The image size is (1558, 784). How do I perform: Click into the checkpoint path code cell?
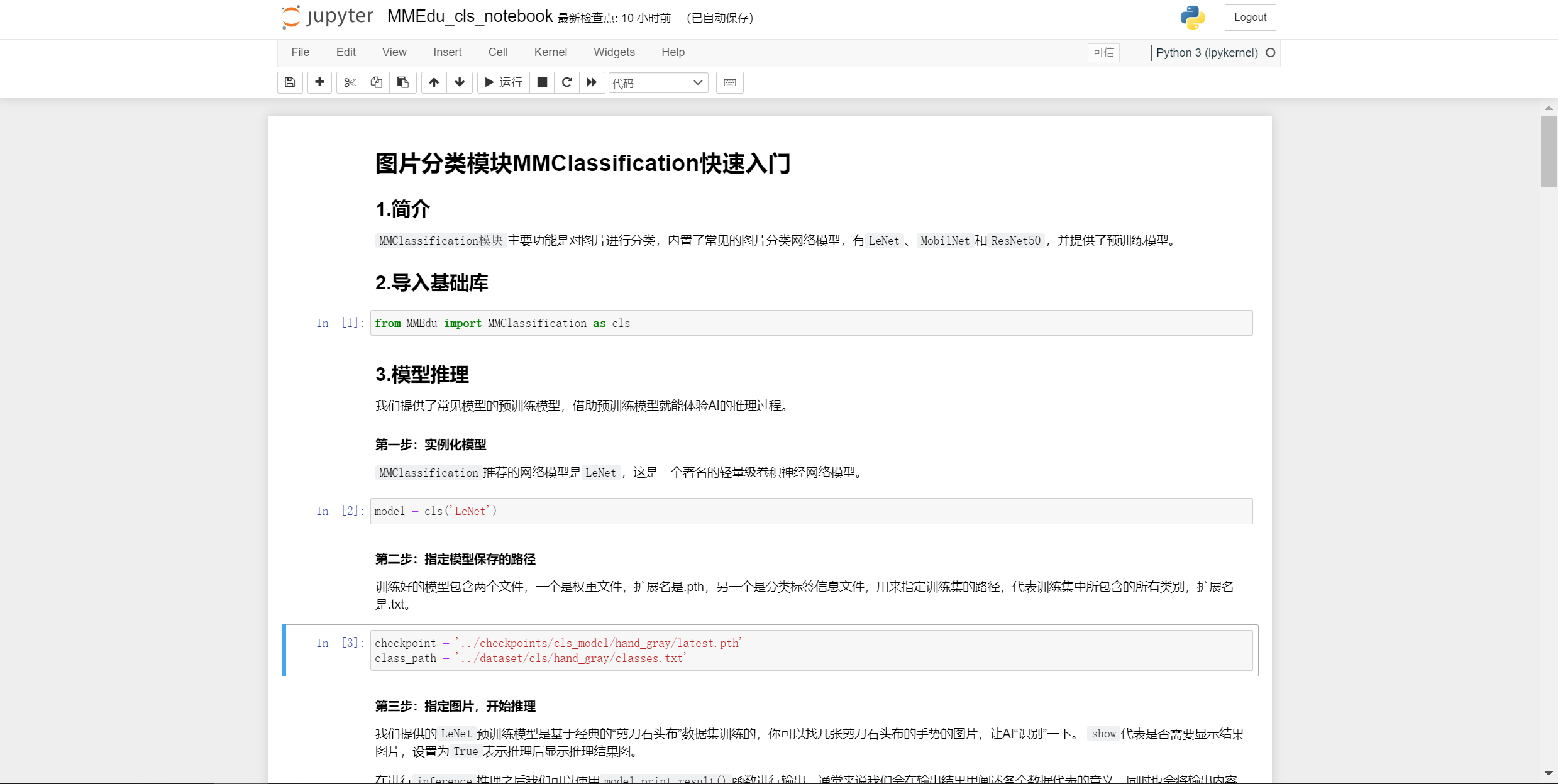(x=811, y=651)
